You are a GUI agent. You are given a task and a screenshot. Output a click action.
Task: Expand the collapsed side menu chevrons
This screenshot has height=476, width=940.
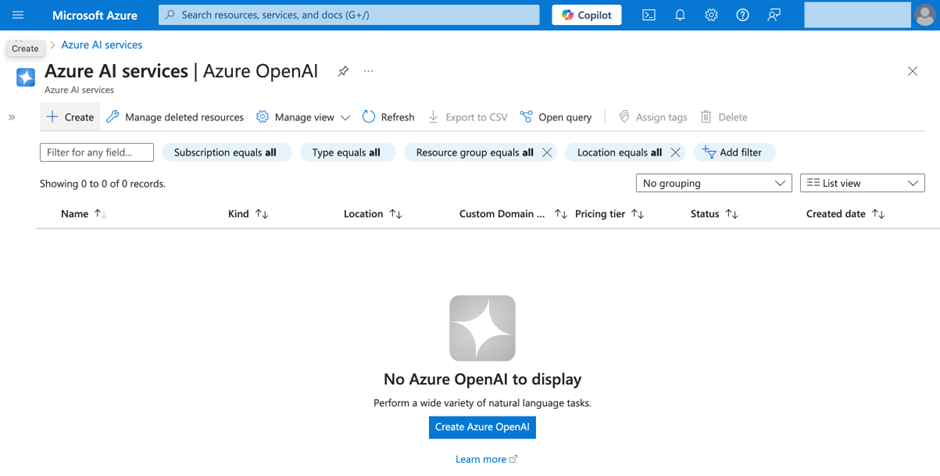click(x=11, y=117)
